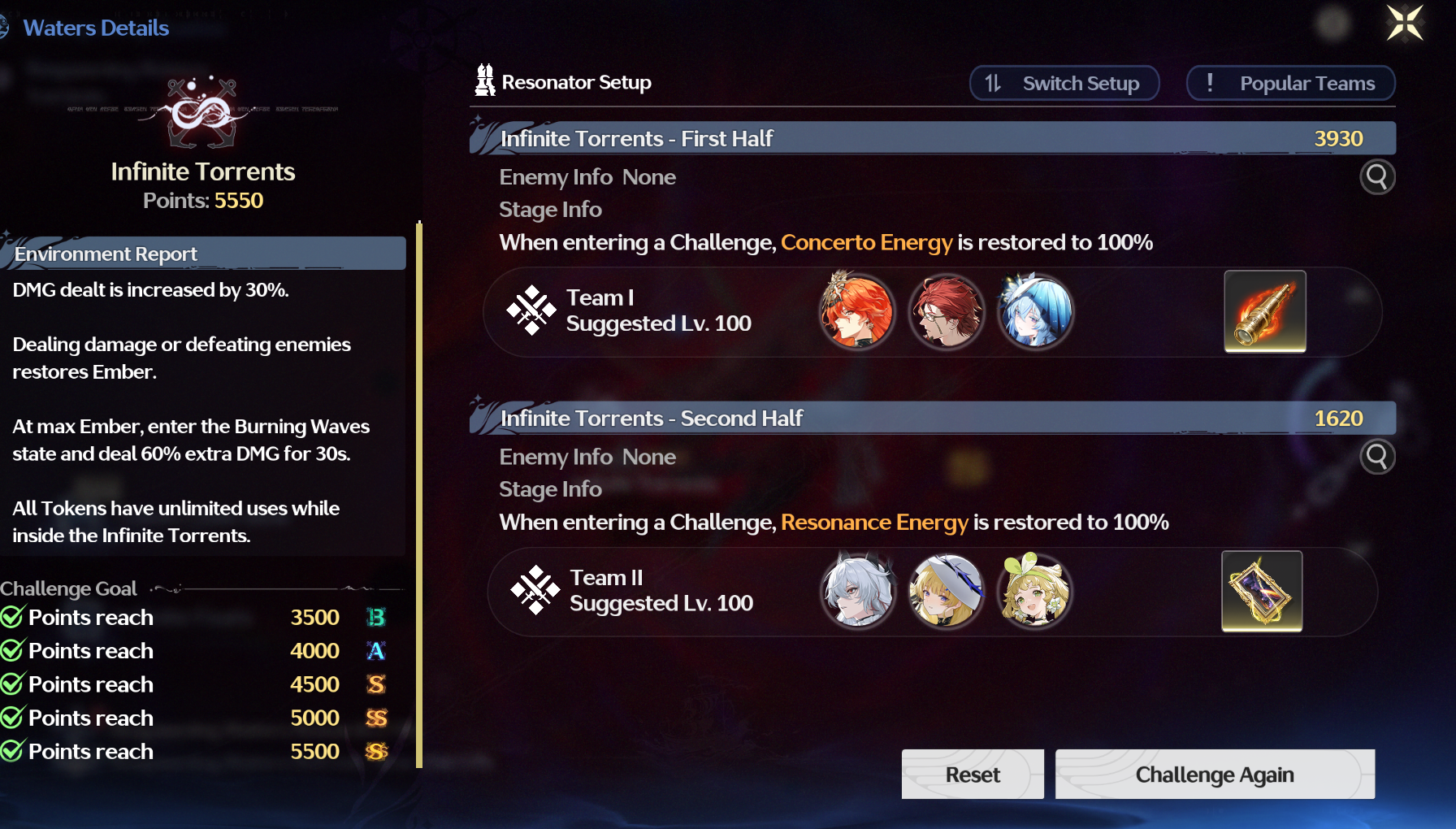The image size is (1456, 829).
Task: View Popular Teams
Action: click(x=1291, y=83)
